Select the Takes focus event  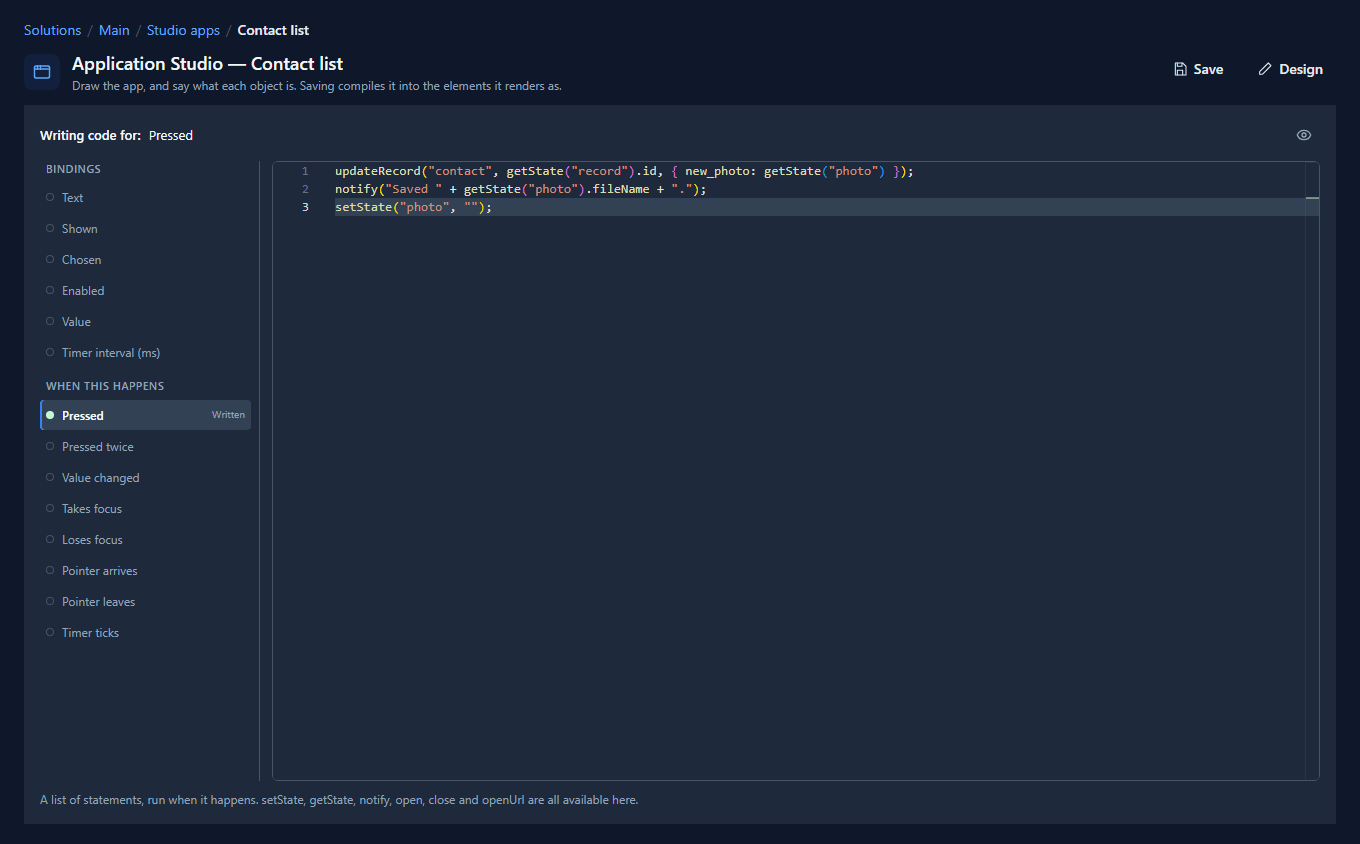[x=145, y=509]
